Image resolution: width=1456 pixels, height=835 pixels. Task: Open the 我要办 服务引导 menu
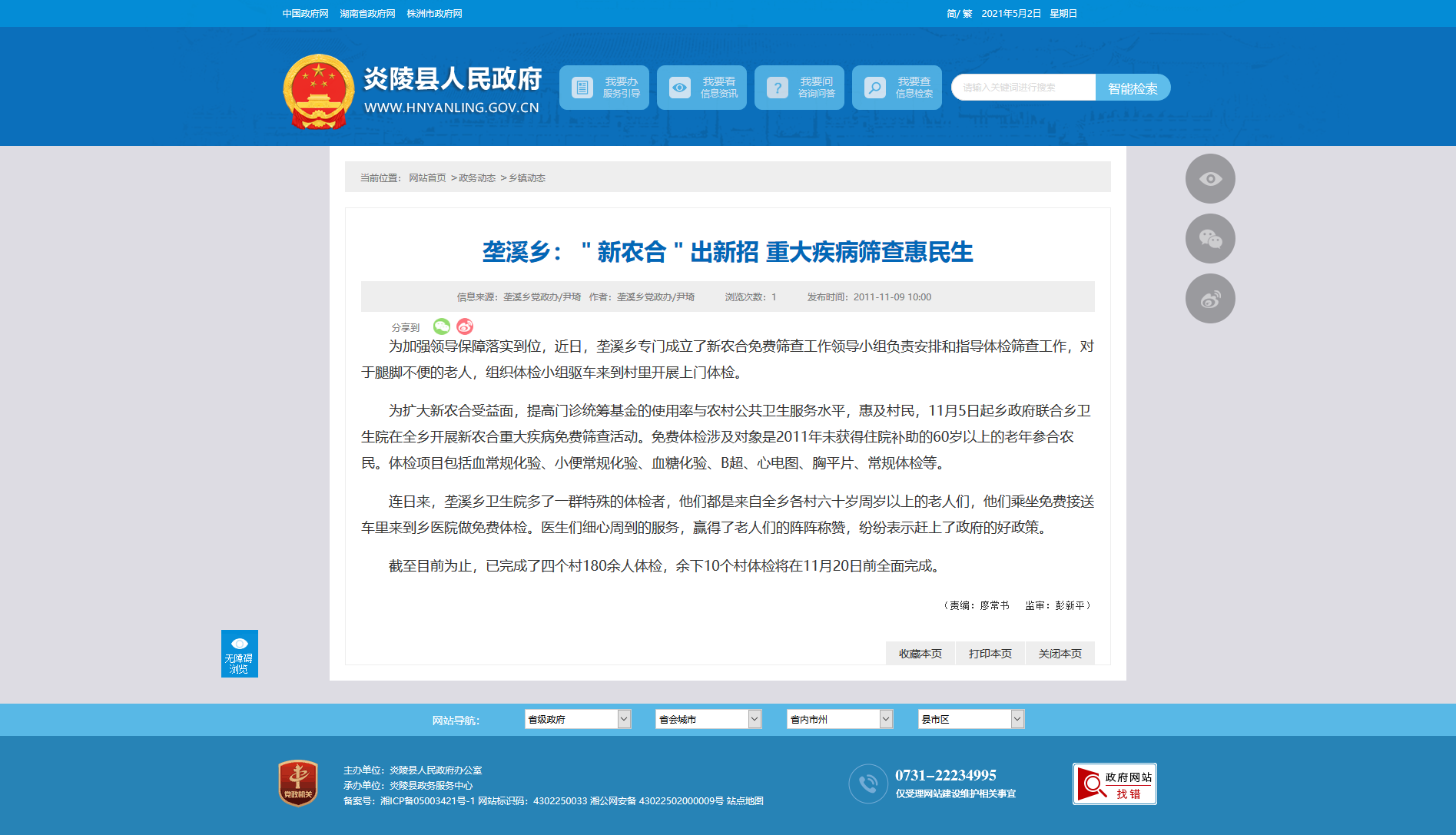(x=604, y=88)
